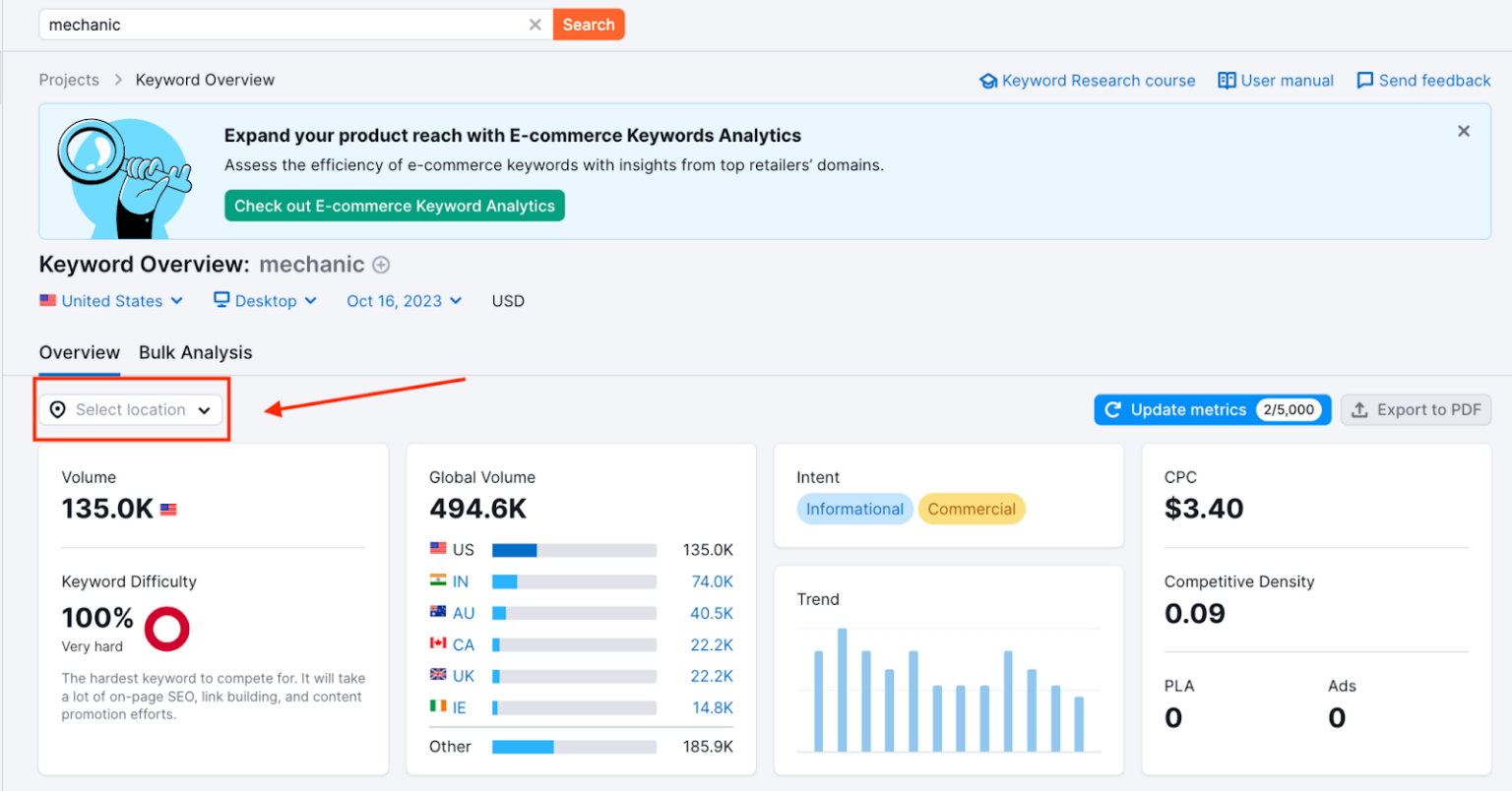Open the United States country dropdown
The width and height of the screenshot is (1512, 791).
click(x=110, y=300)
